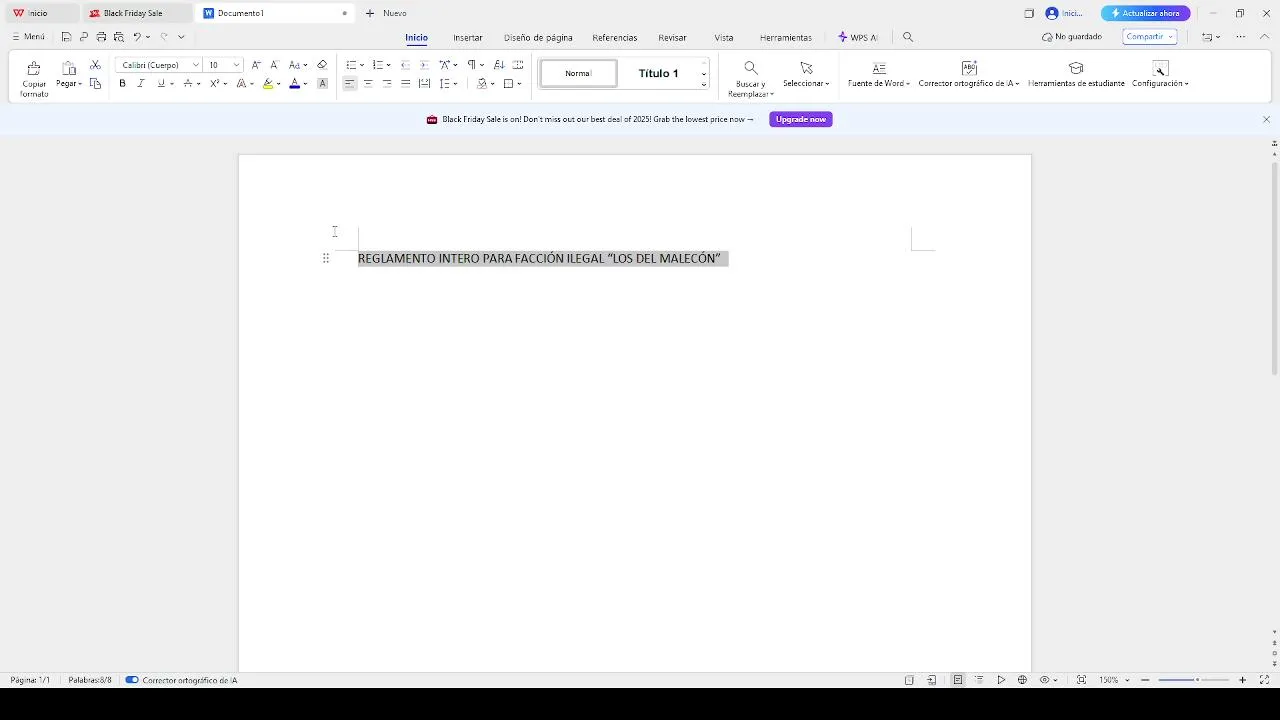Open the Herramientas tab
1280x720 pixels.
tap(786, 38)
